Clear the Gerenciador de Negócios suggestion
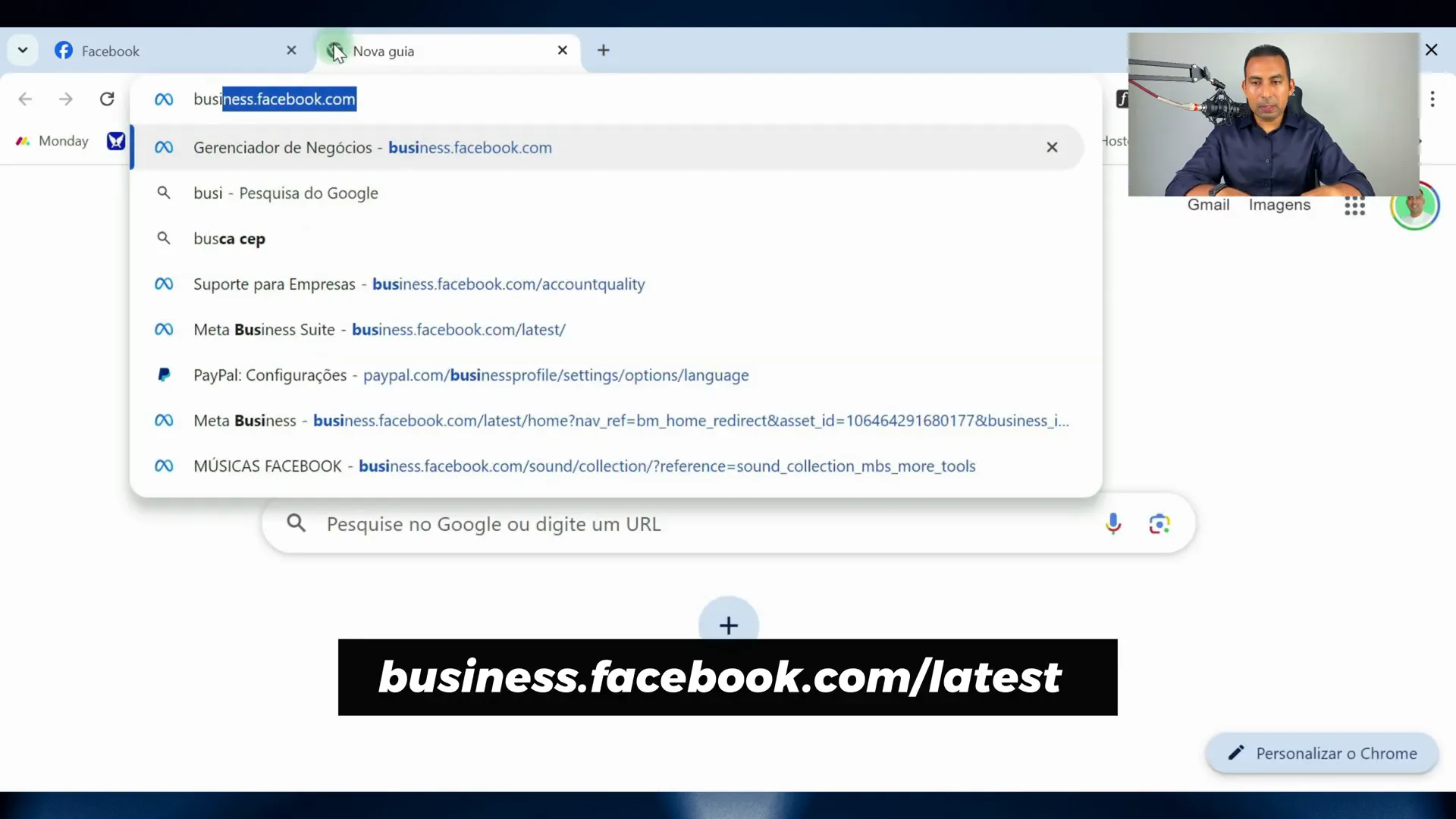Image resolution: width=1456 pixels, height=819 pixels. click(x=1052, y=147)
